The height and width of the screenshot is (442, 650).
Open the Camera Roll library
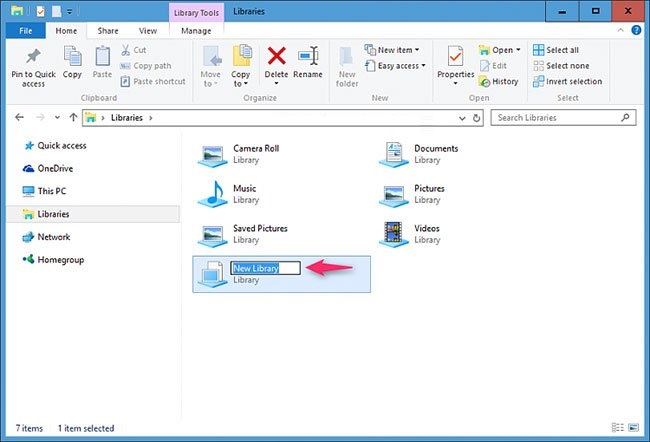point(212,153)
